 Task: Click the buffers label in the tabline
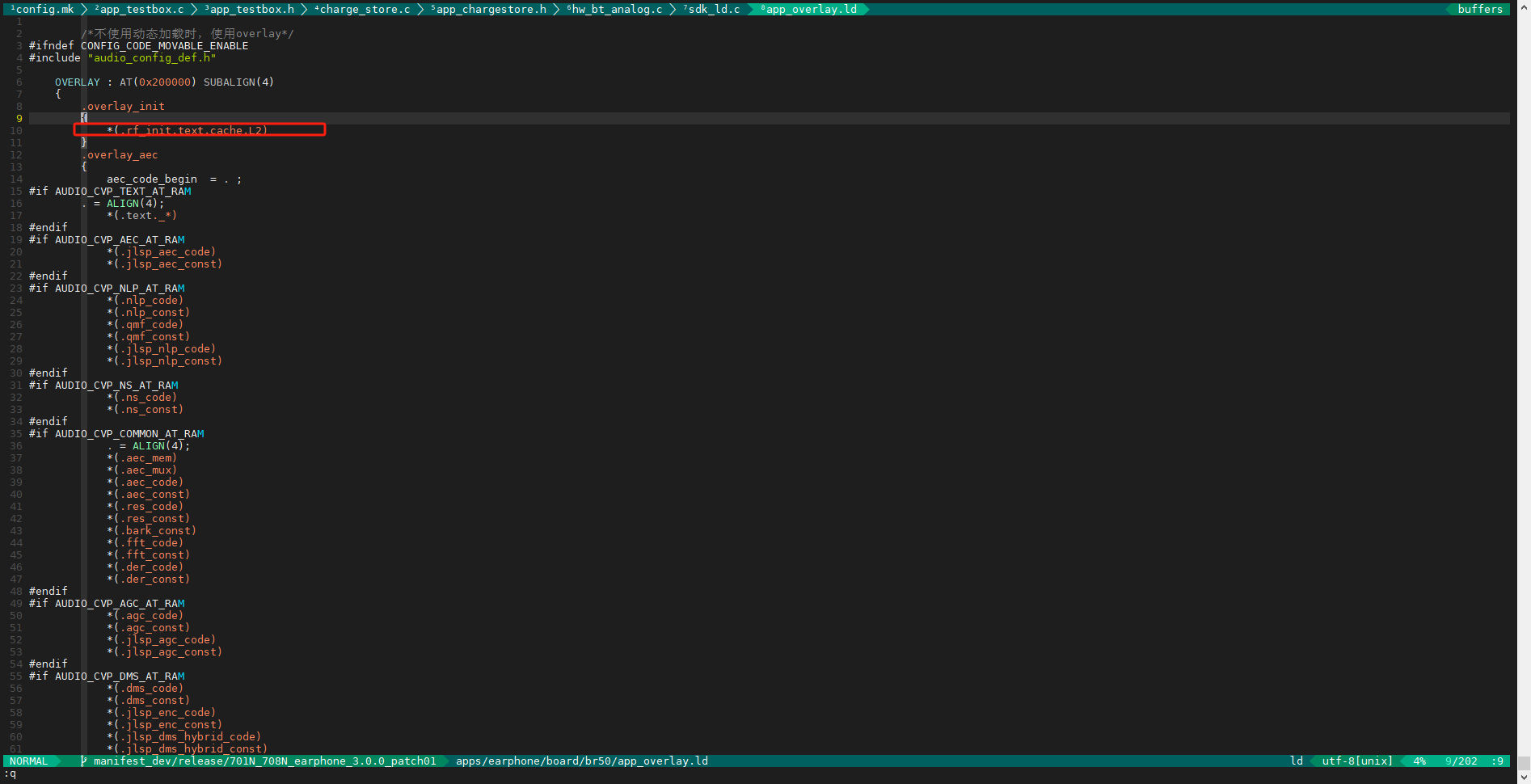tap(1480, 10)
